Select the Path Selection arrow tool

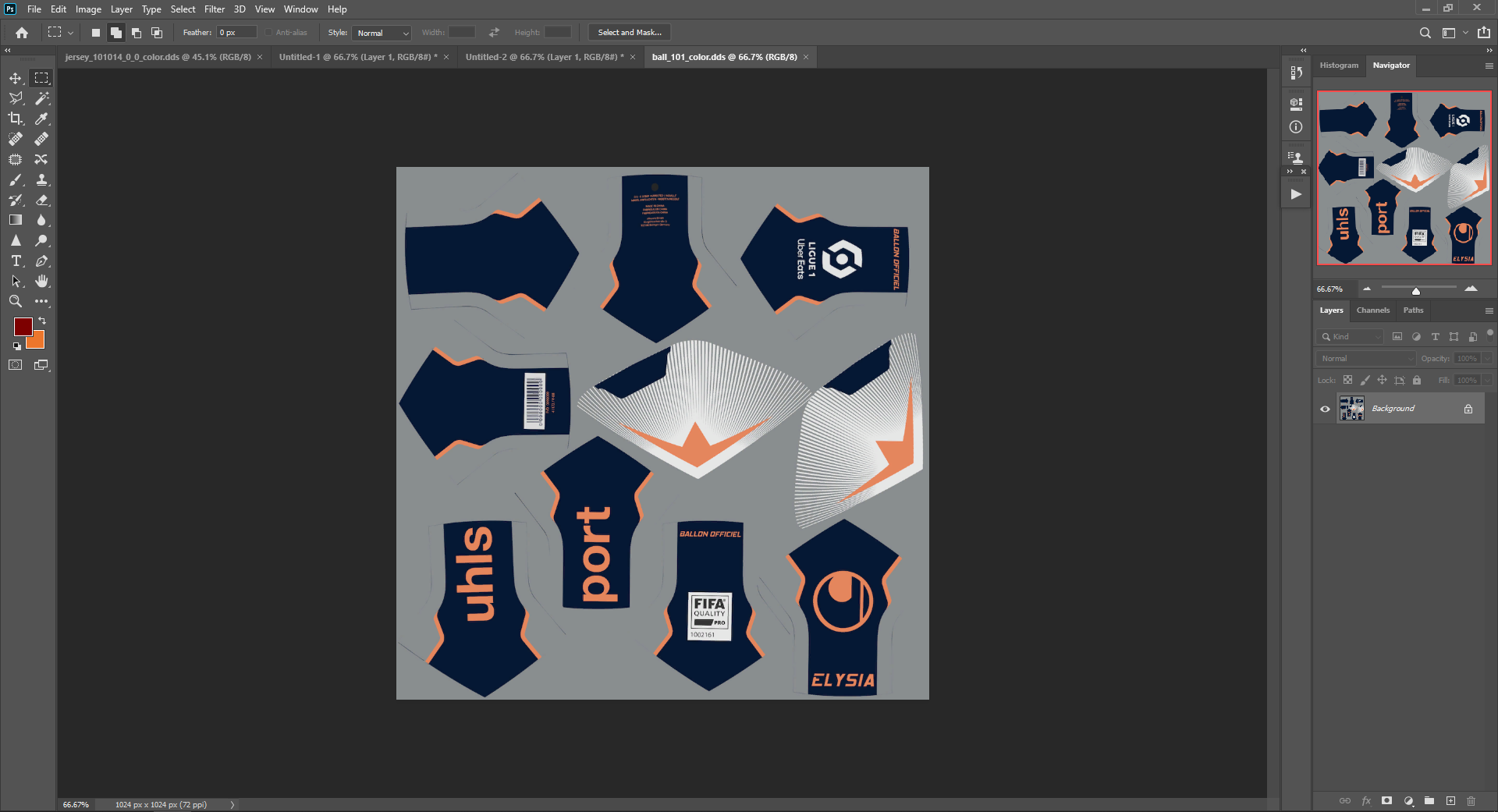16,281
